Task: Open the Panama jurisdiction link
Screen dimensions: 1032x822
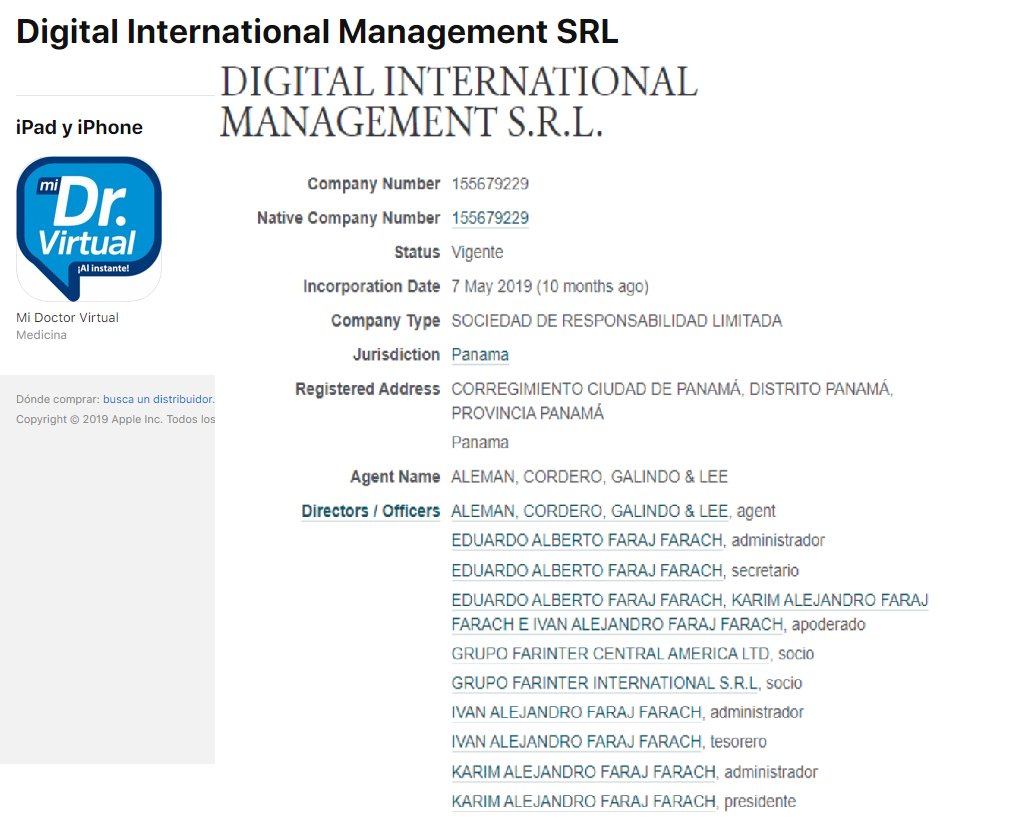Action: 480,355
